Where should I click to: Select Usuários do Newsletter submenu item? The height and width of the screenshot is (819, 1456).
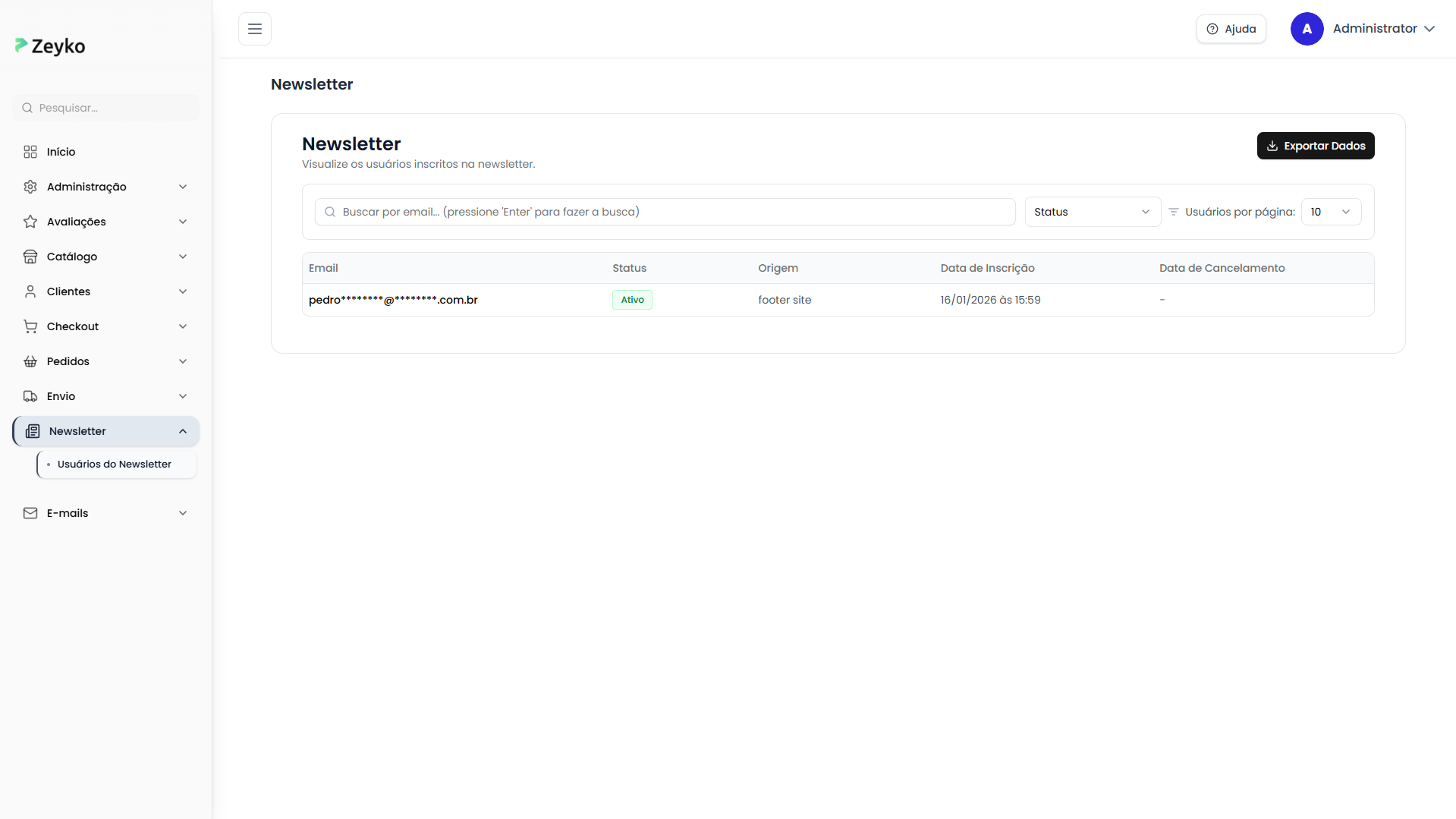coord(115,465)
